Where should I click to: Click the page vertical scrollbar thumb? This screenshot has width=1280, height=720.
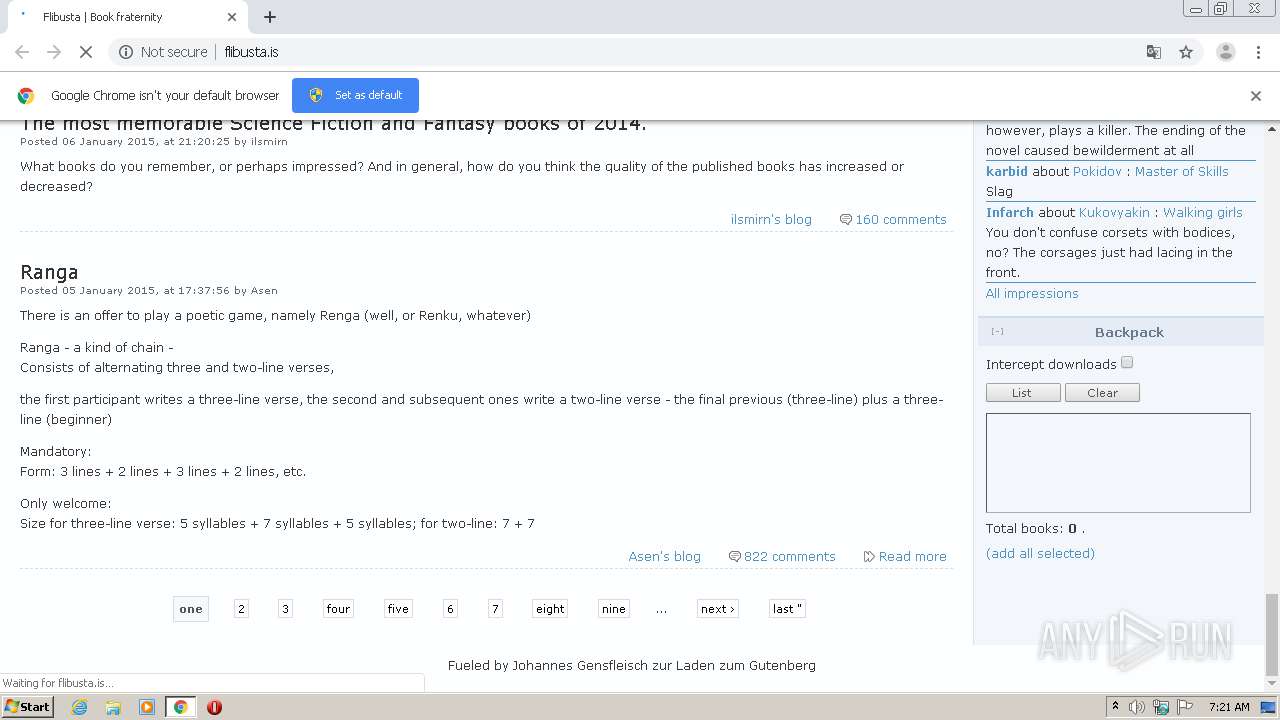click(x=1272, y=635)
